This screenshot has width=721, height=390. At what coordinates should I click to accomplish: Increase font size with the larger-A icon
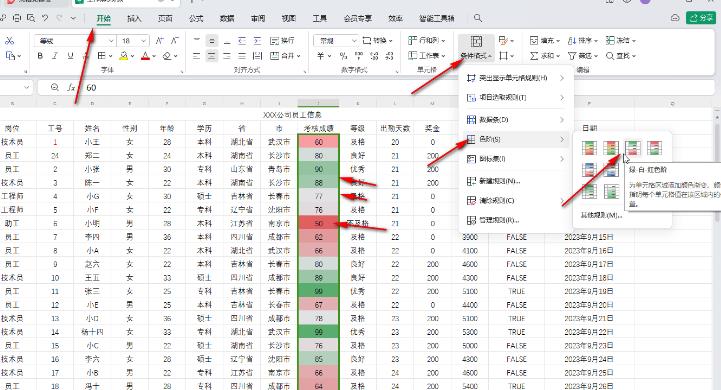(160, 41)
